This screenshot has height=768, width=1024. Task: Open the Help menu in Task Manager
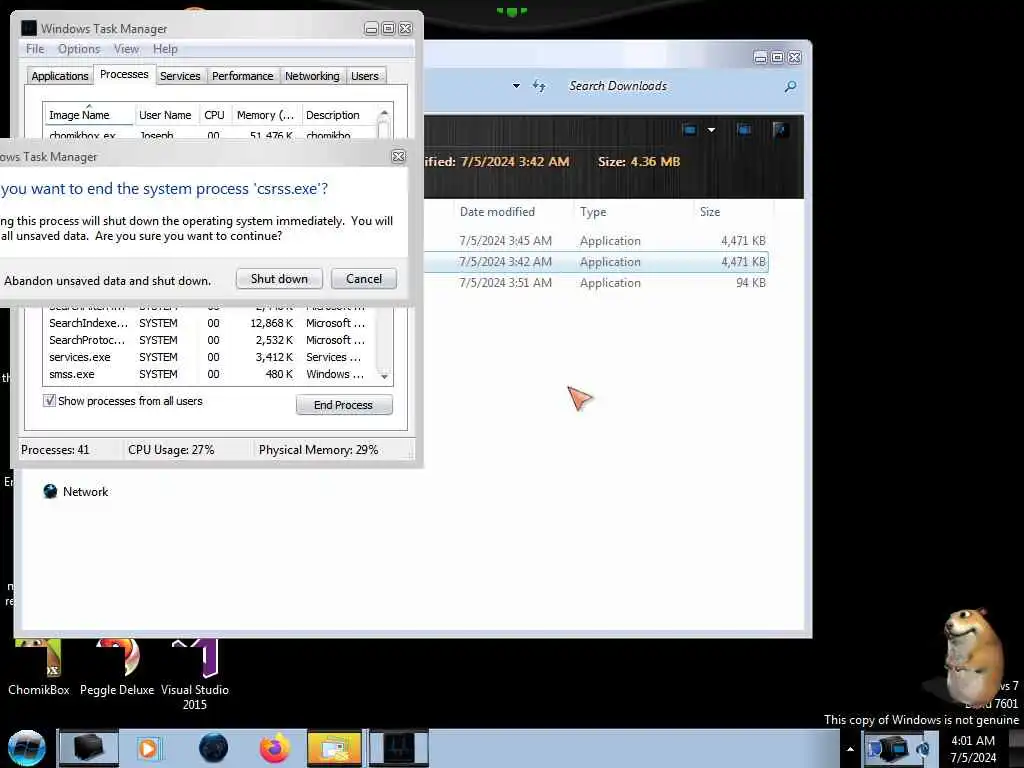(x=165, y=49)
